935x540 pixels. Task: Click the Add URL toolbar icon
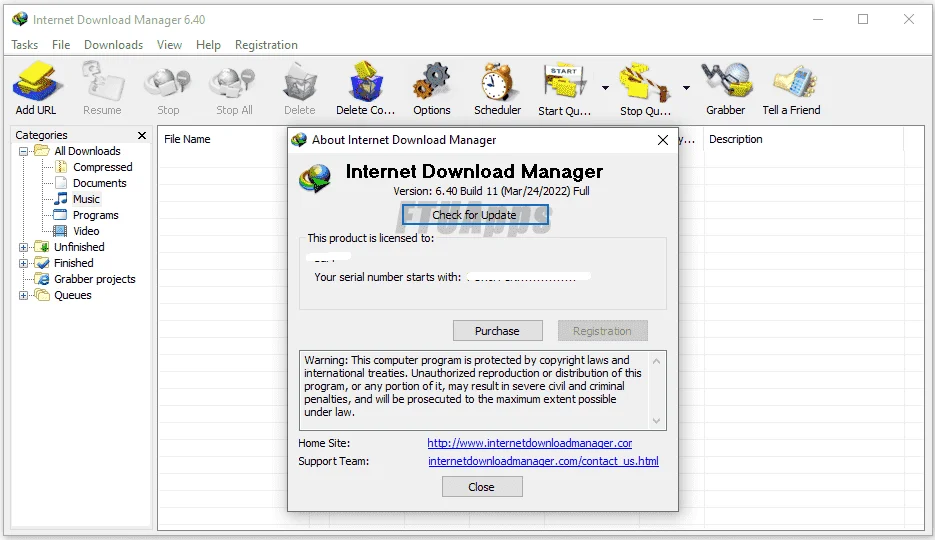coord(37,81)
